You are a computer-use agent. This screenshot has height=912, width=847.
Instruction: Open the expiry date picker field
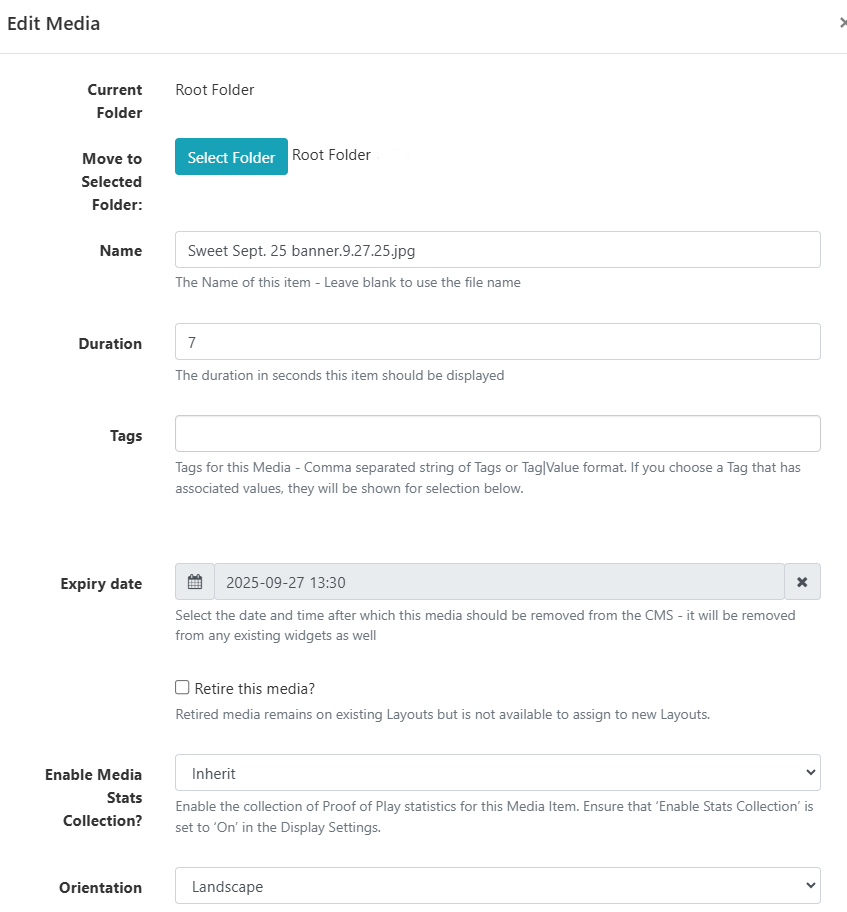click(x=498, y=582)
